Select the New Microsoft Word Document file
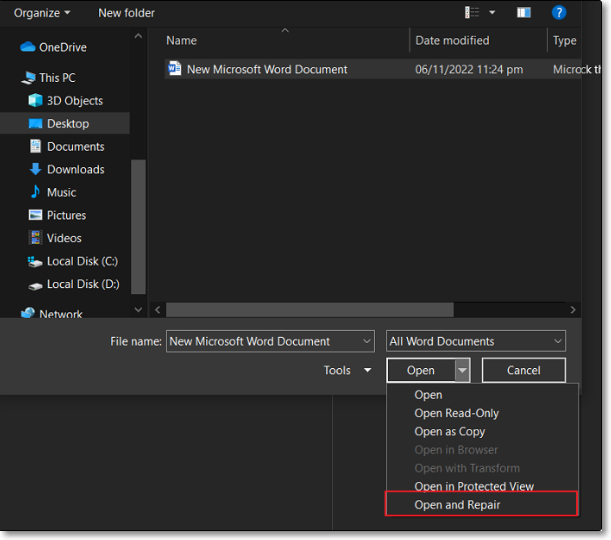 tap(267, 70)
